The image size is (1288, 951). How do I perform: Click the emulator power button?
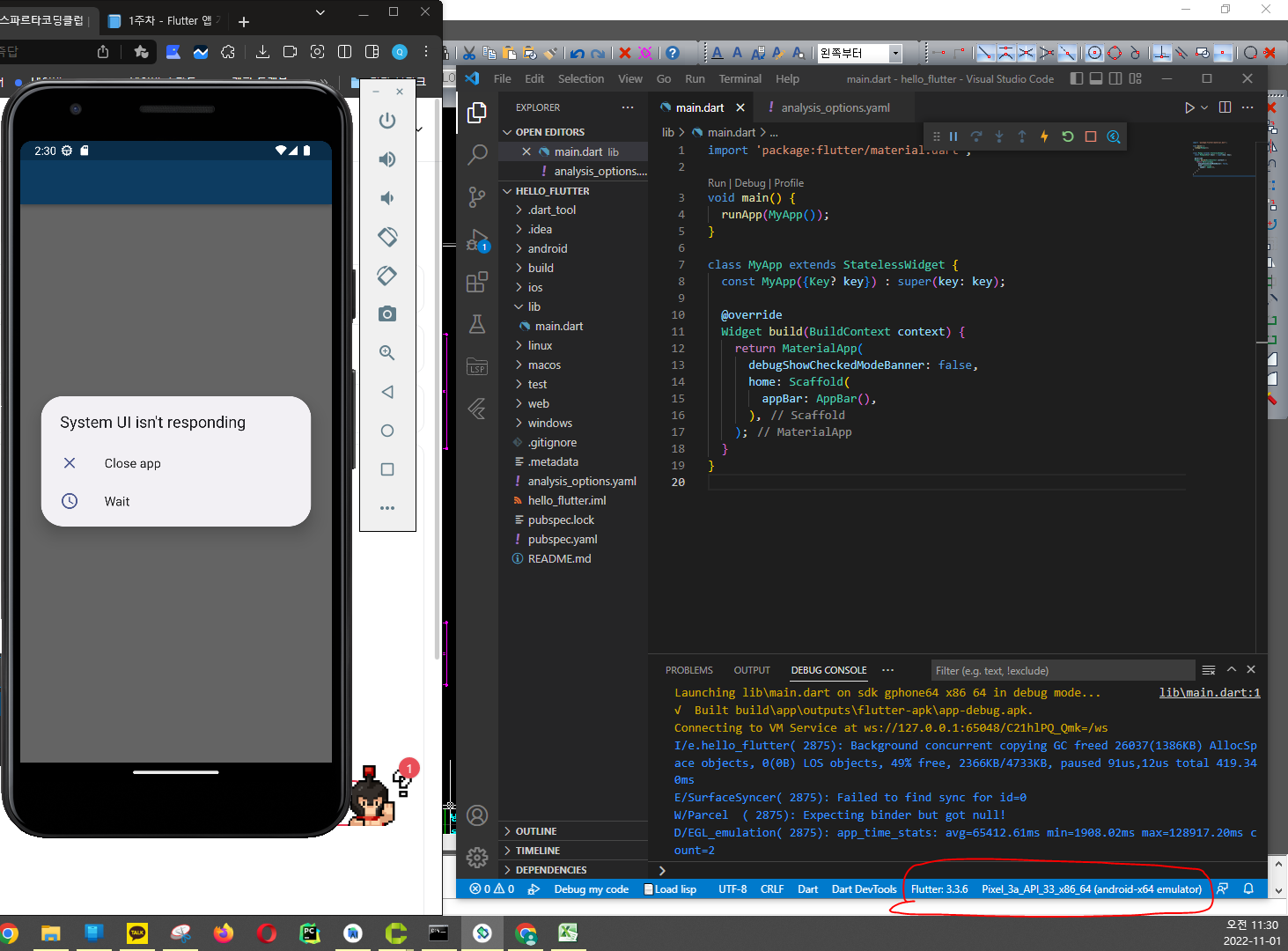coord(387,121)
